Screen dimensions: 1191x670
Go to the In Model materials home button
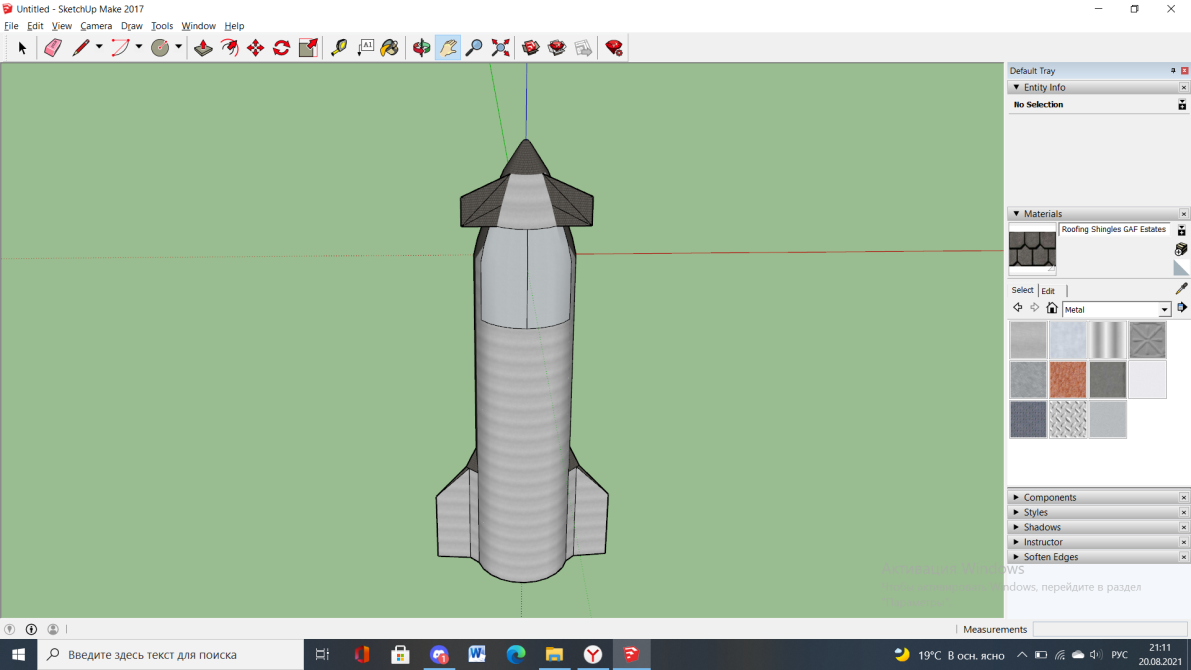click(1051, 308)
